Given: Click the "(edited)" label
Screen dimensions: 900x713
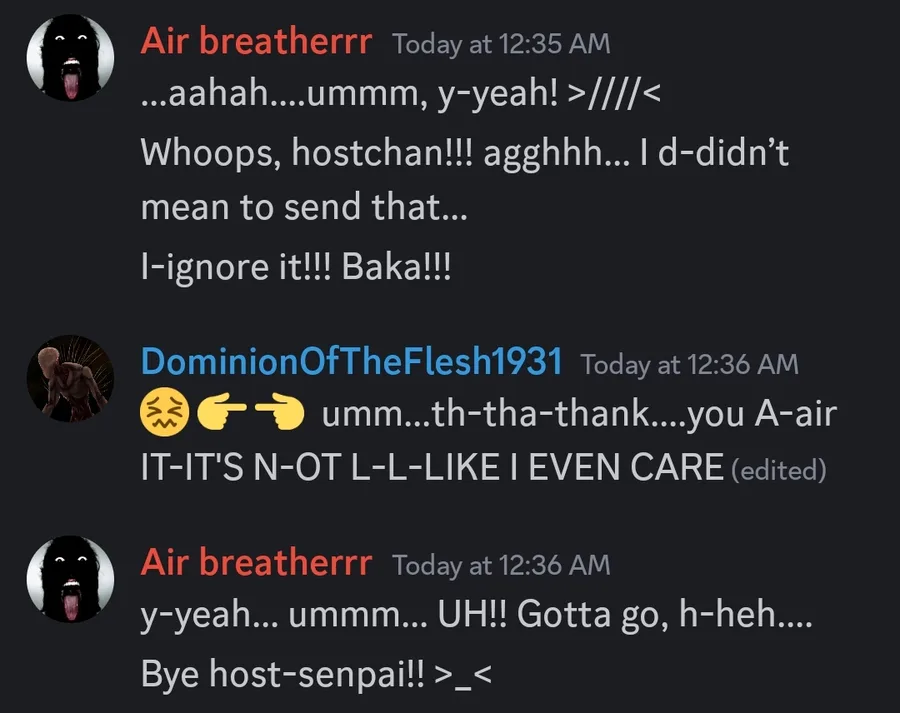Looking at the screenshot, I should click(779, 471).
